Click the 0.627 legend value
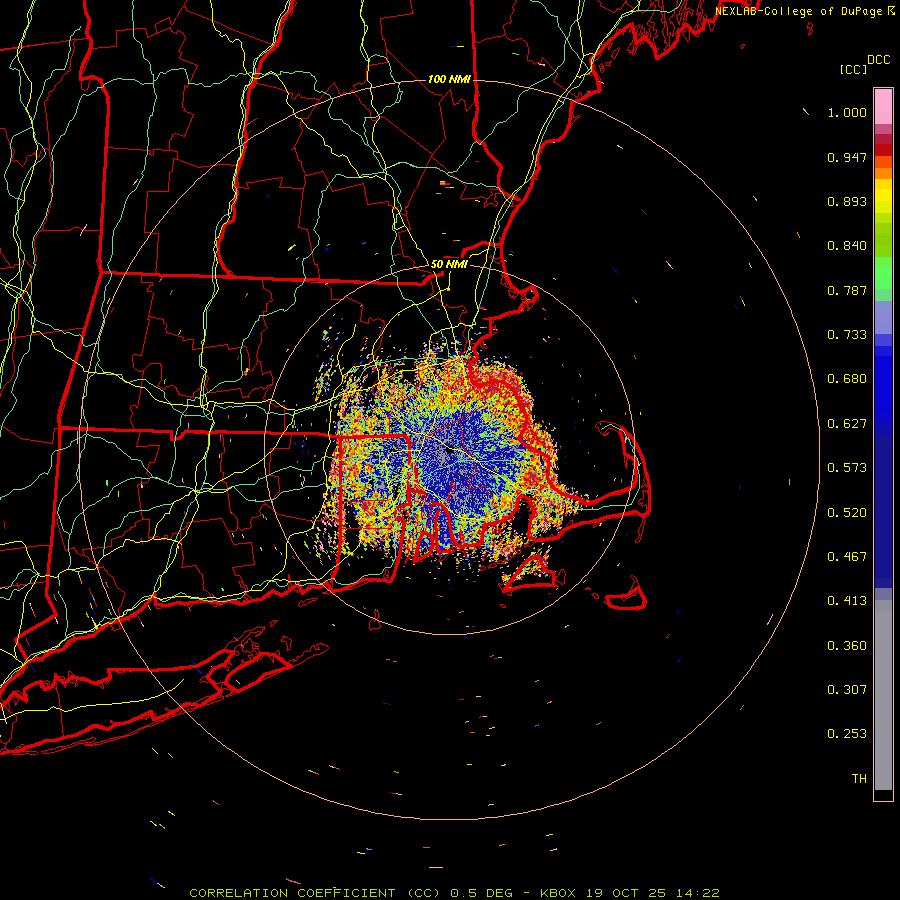900x900 pixels. [847, 424]
